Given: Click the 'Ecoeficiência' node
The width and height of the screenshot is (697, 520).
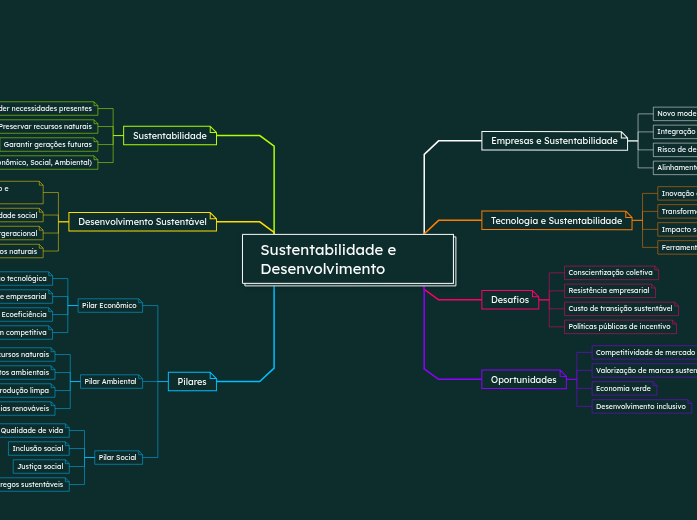Looking at the screenshot, I should [26, 315].
